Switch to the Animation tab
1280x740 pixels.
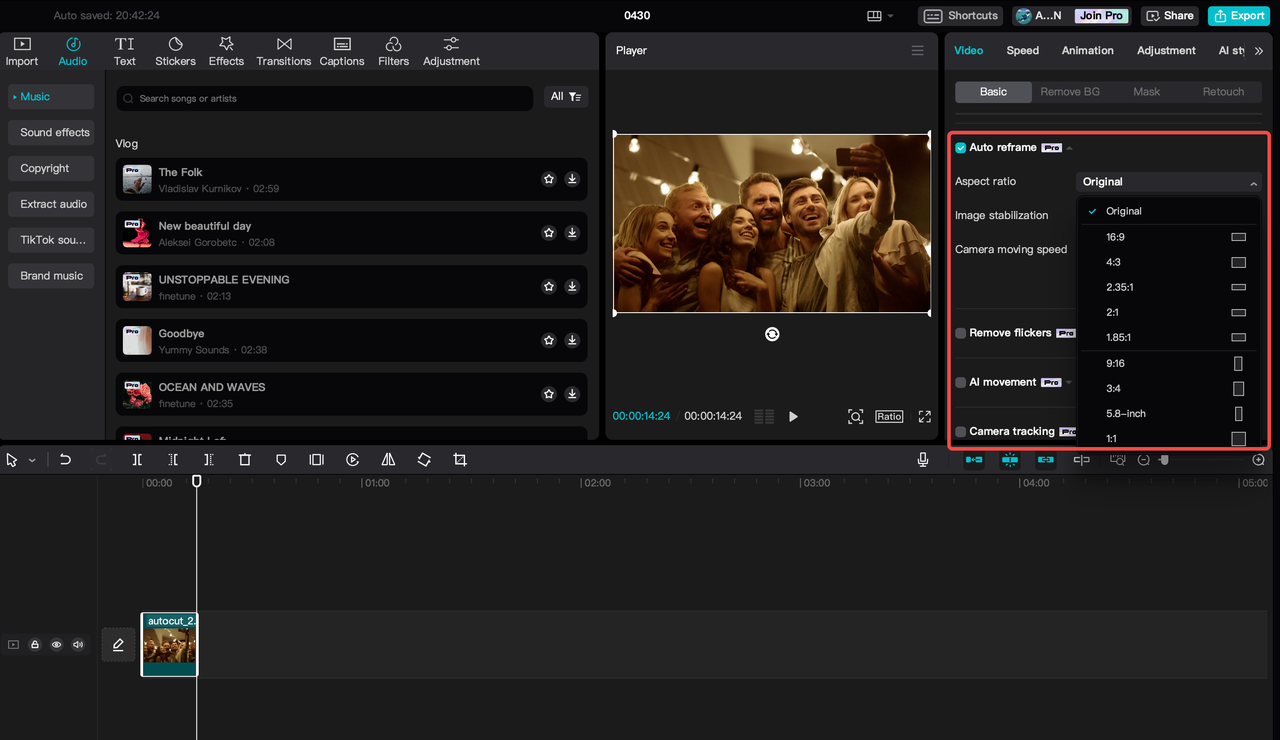coord(1087,50)
